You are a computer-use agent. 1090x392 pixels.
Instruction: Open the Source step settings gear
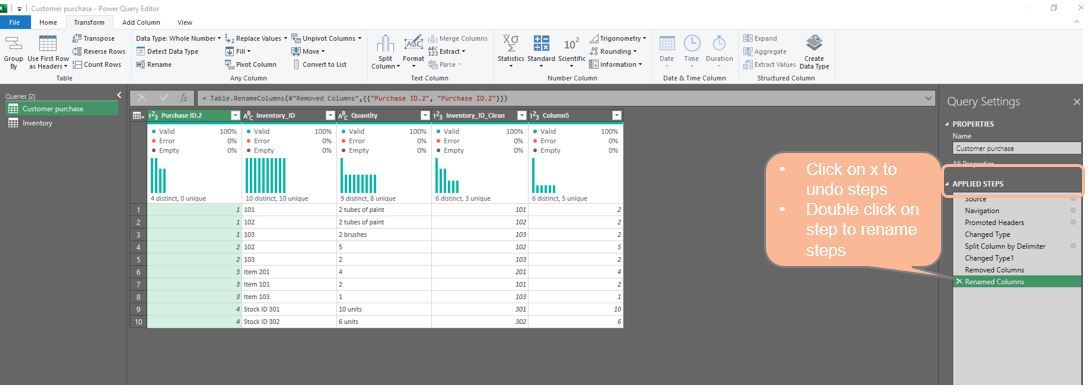tap(1073, 199)
